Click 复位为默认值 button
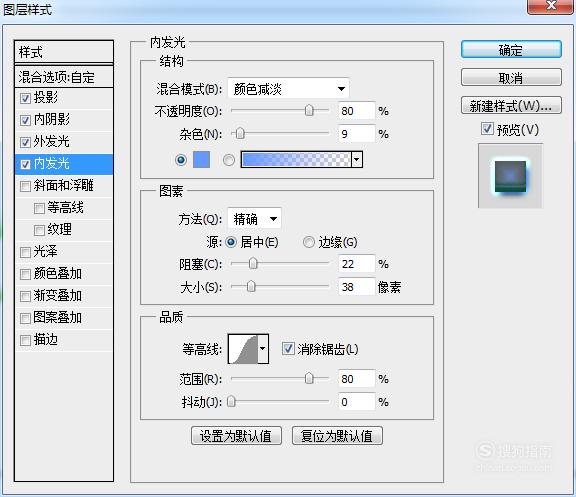 [x=337, y=436]
